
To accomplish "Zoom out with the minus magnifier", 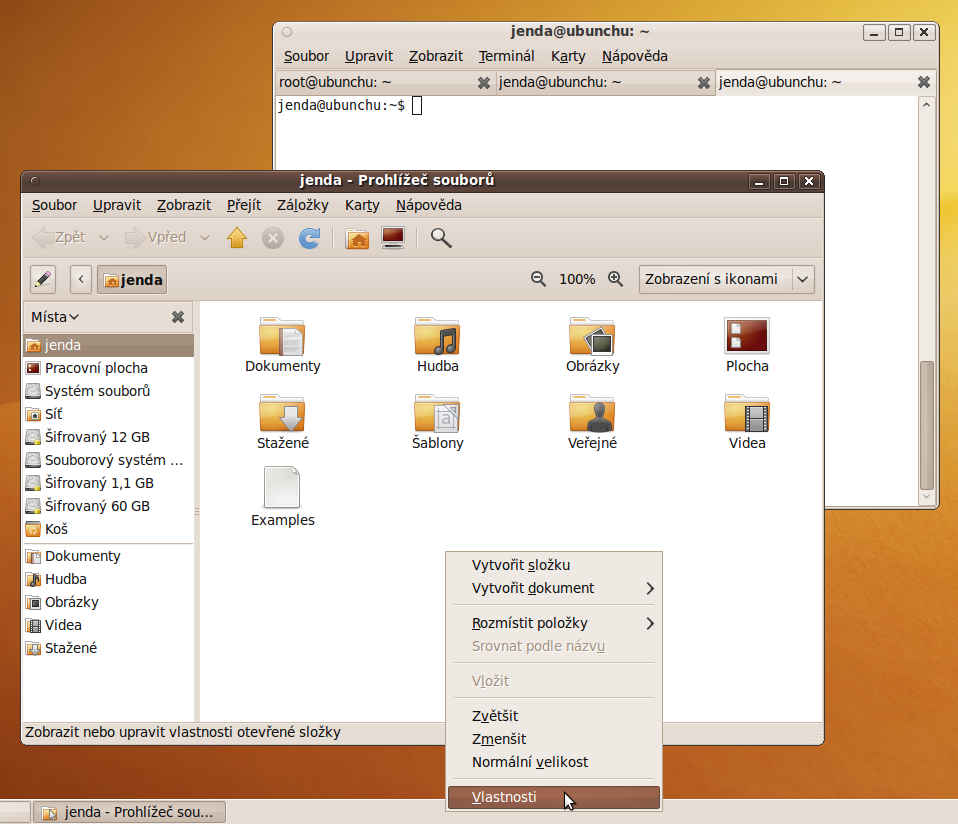I will tap(538, 280).
